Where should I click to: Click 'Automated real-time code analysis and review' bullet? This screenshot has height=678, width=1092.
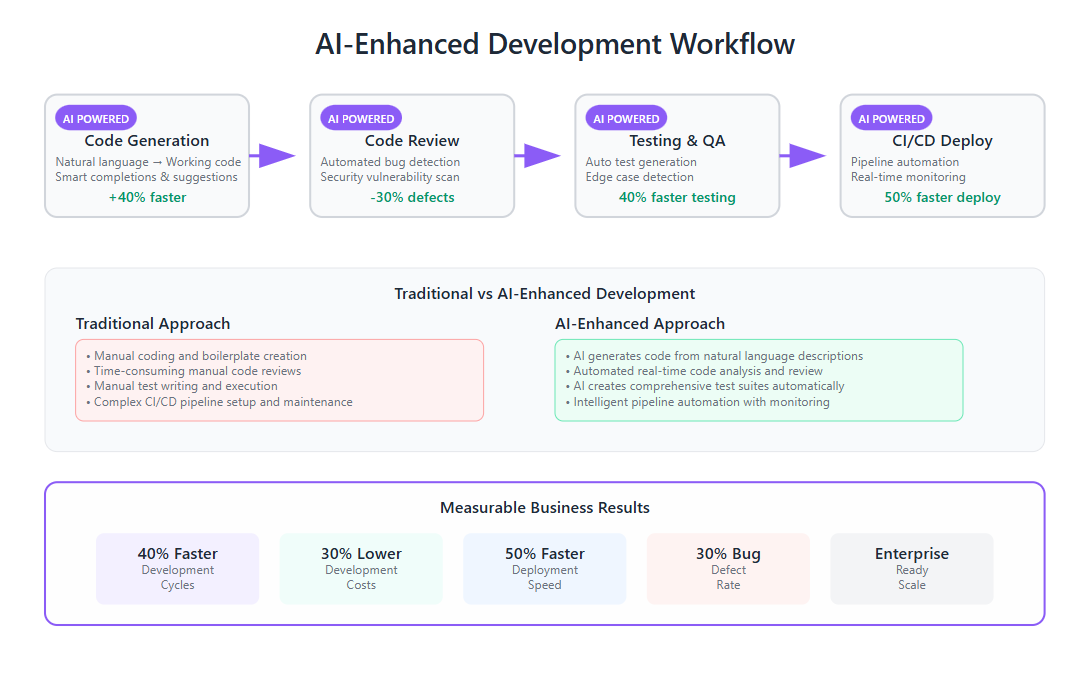coord(694,371)
